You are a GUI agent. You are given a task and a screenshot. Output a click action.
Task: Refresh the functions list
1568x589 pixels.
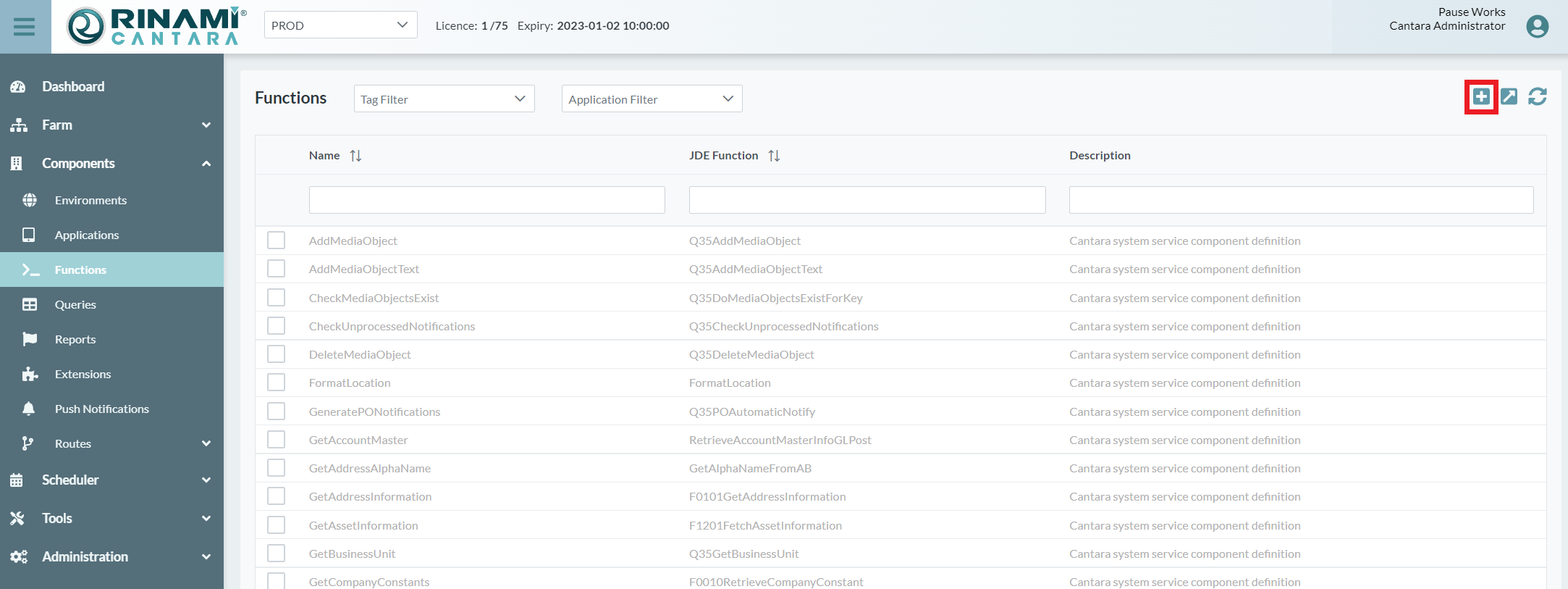pos(1538,96)
